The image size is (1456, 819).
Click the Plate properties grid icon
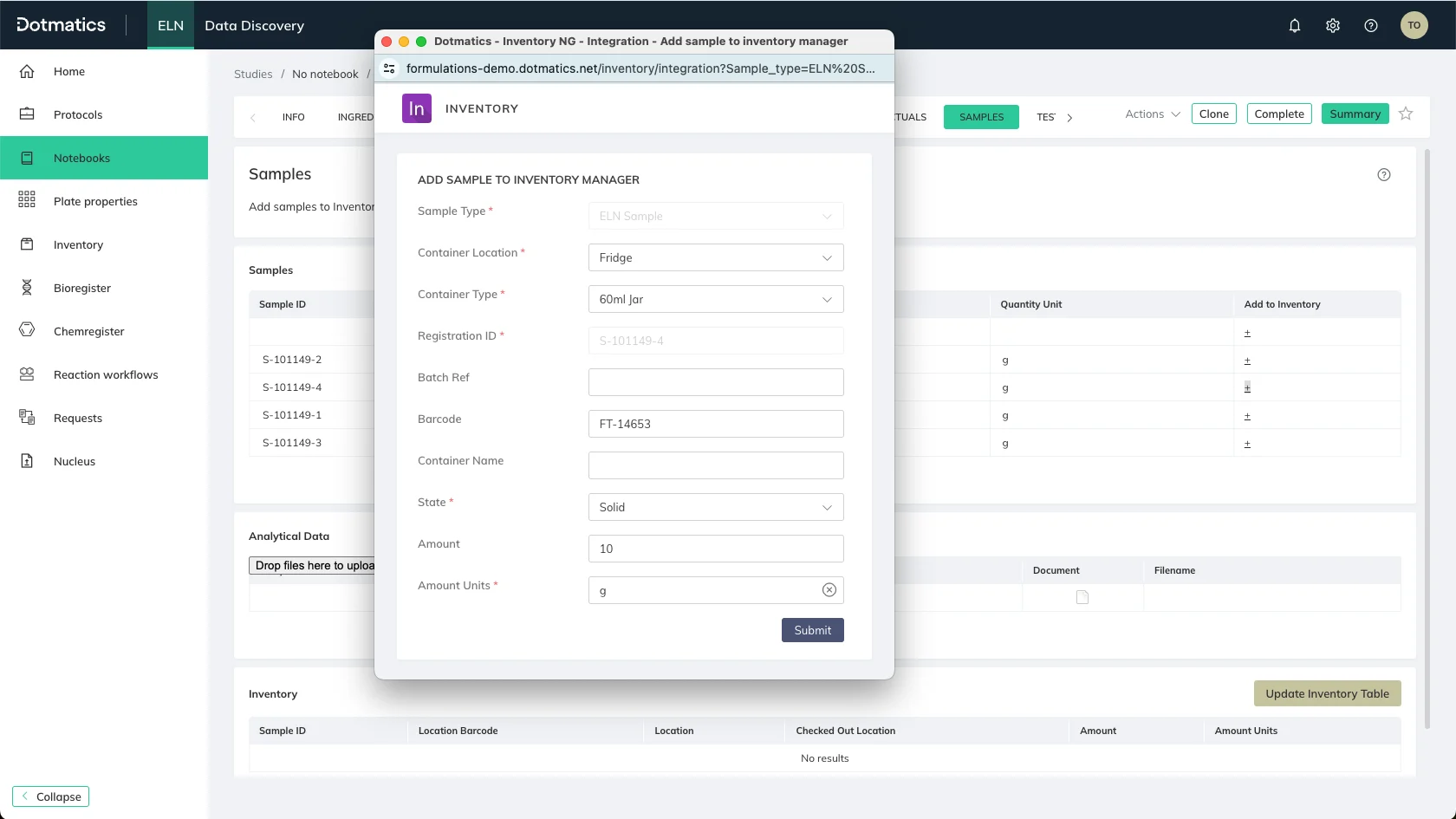(27, 201)
